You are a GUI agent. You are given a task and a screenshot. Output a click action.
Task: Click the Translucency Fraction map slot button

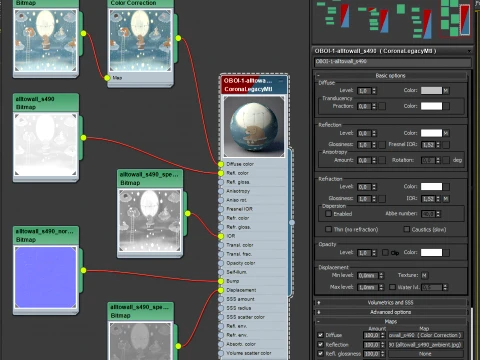(382, 106)
